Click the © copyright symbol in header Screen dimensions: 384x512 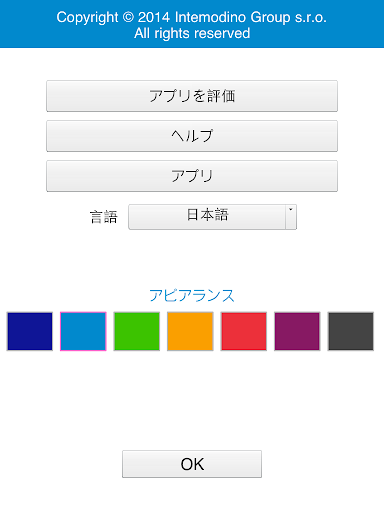pyautogui.click(x=128, y=17)
